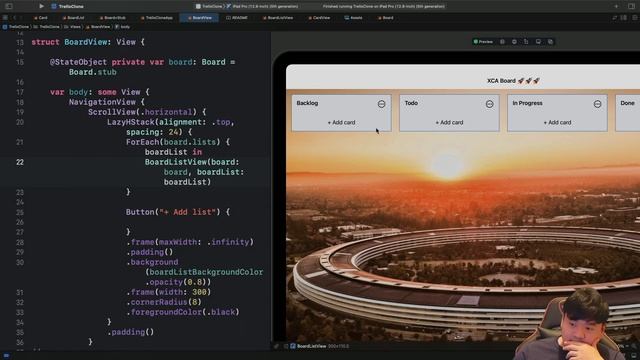
Task: Switch to the Board+Stub tab
Action: (112, 18)
